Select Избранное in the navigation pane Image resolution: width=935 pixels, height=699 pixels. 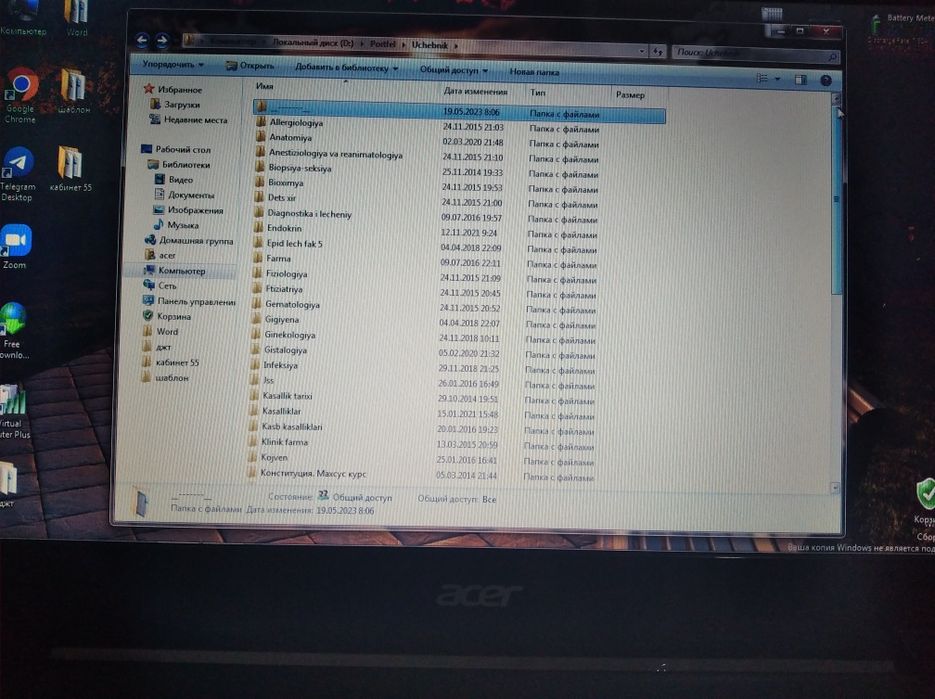pyautogui.click(x=172, y=89)
